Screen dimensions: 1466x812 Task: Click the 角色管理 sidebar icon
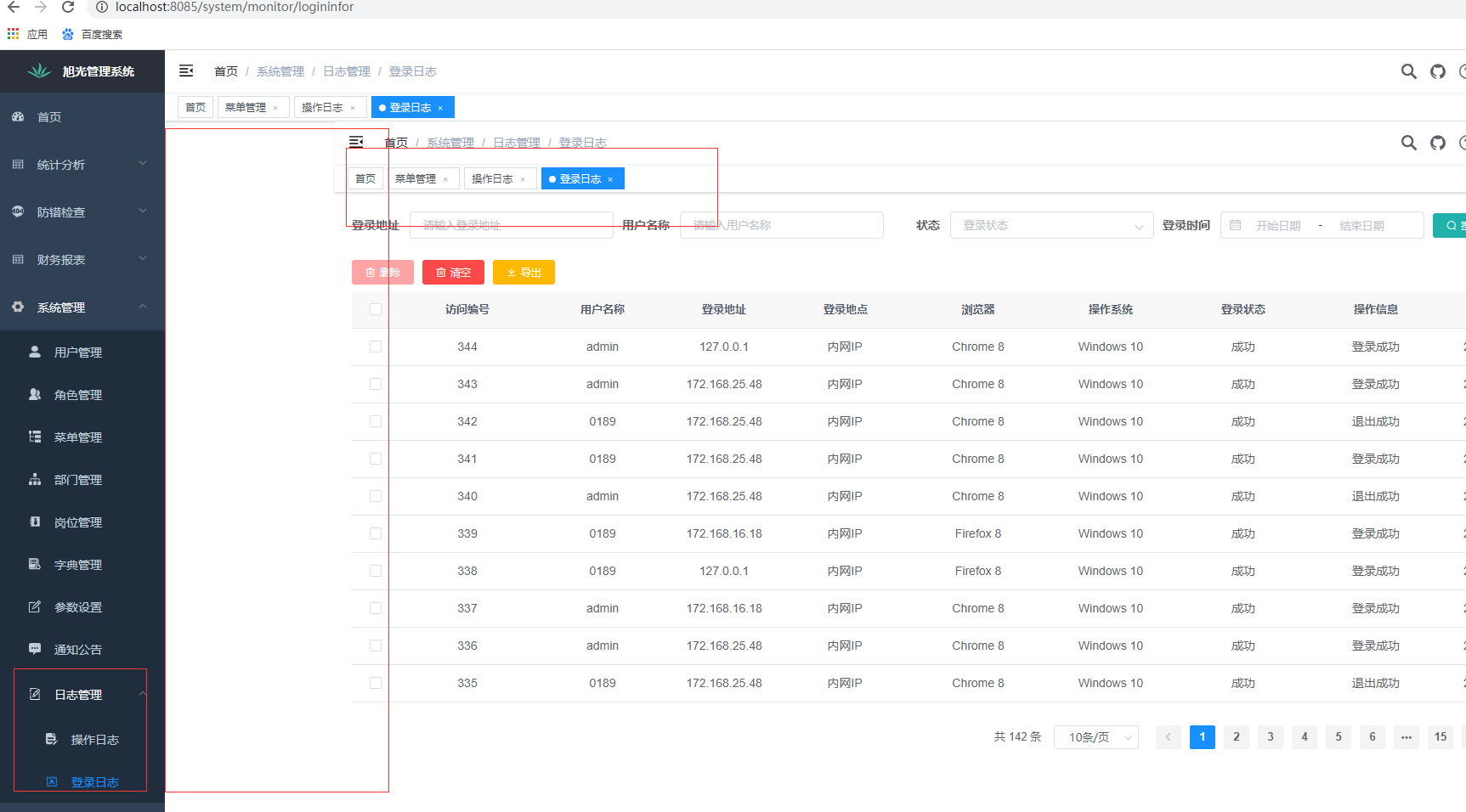[35, 394]
